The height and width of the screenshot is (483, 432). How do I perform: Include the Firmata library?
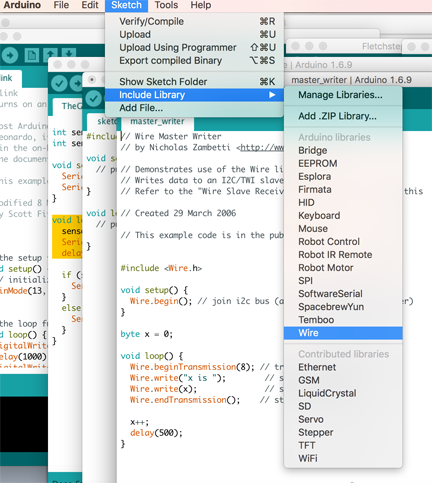pyautogui.click(x=343, y=189)
